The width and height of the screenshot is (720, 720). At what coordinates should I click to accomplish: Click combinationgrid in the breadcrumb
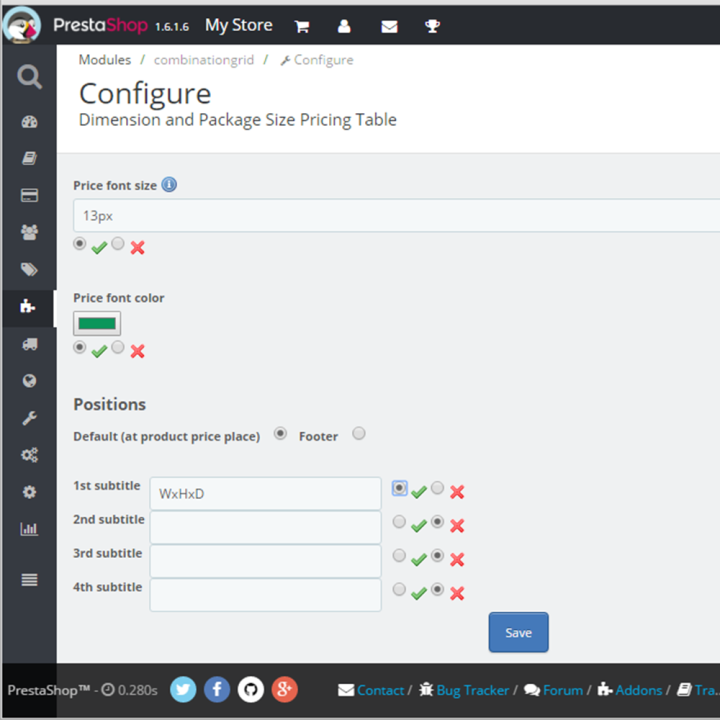pyautogui.click(x=204, y=60)
